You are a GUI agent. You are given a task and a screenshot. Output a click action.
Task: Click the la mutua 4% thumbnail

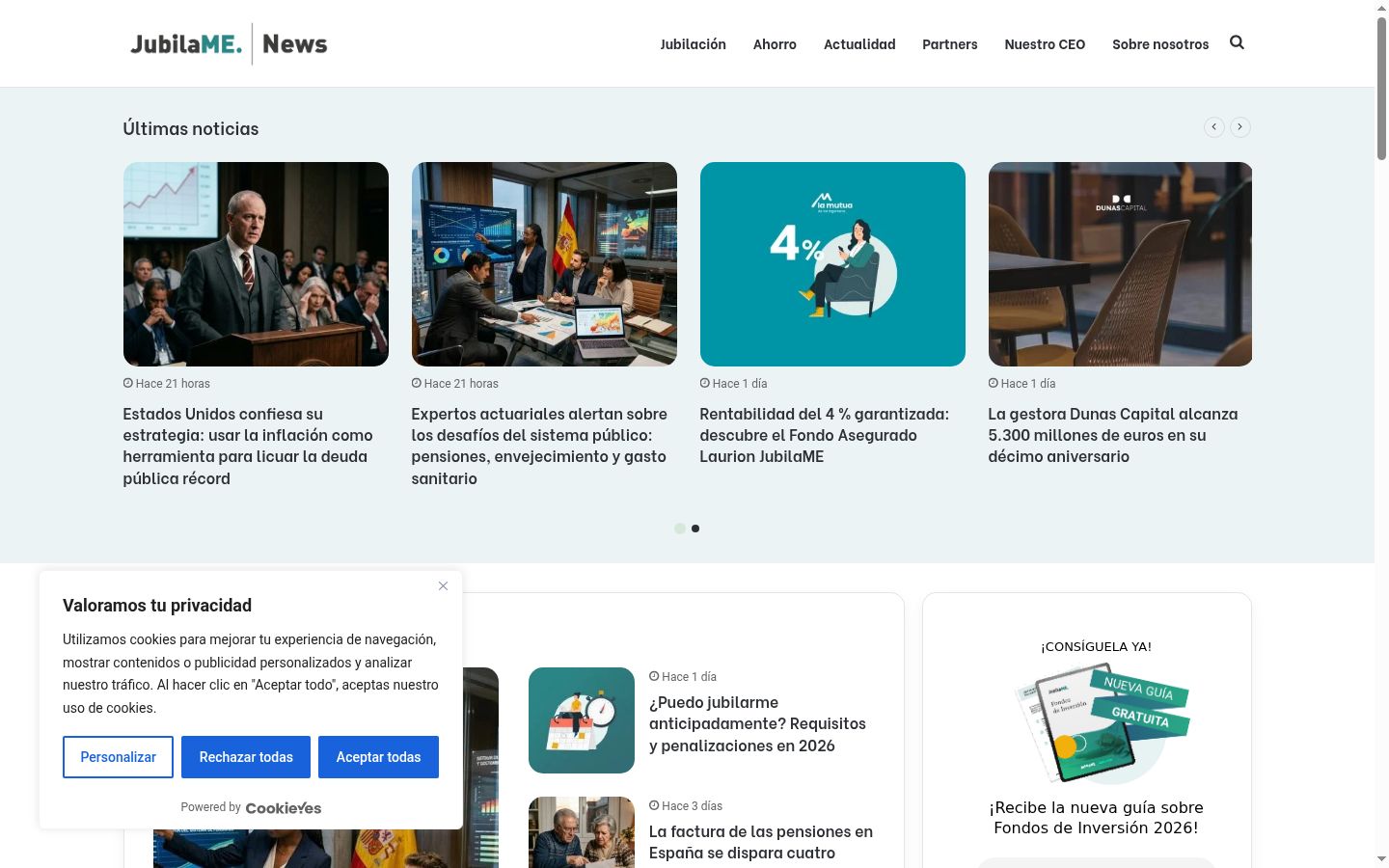(x=832, y=264)
